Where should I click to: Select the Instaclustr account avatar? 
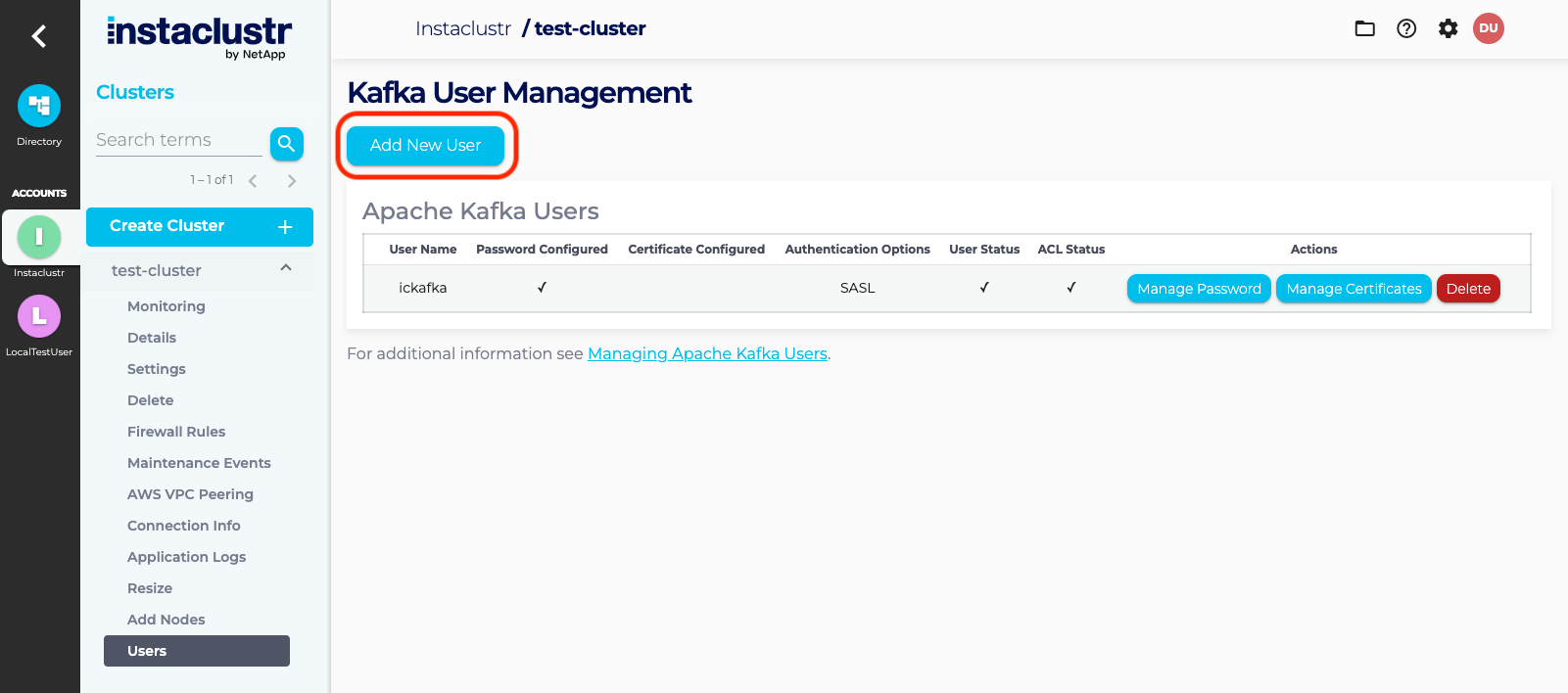(39, 237)
